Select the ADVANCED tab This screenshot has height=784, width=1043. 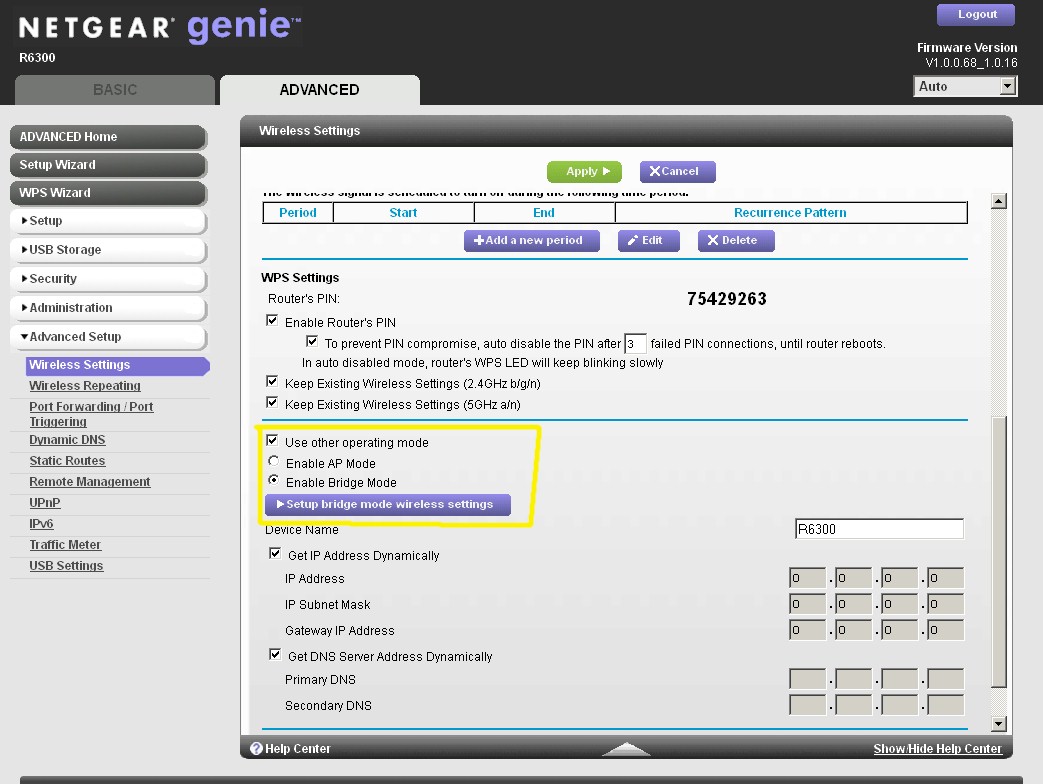point(319,90)
